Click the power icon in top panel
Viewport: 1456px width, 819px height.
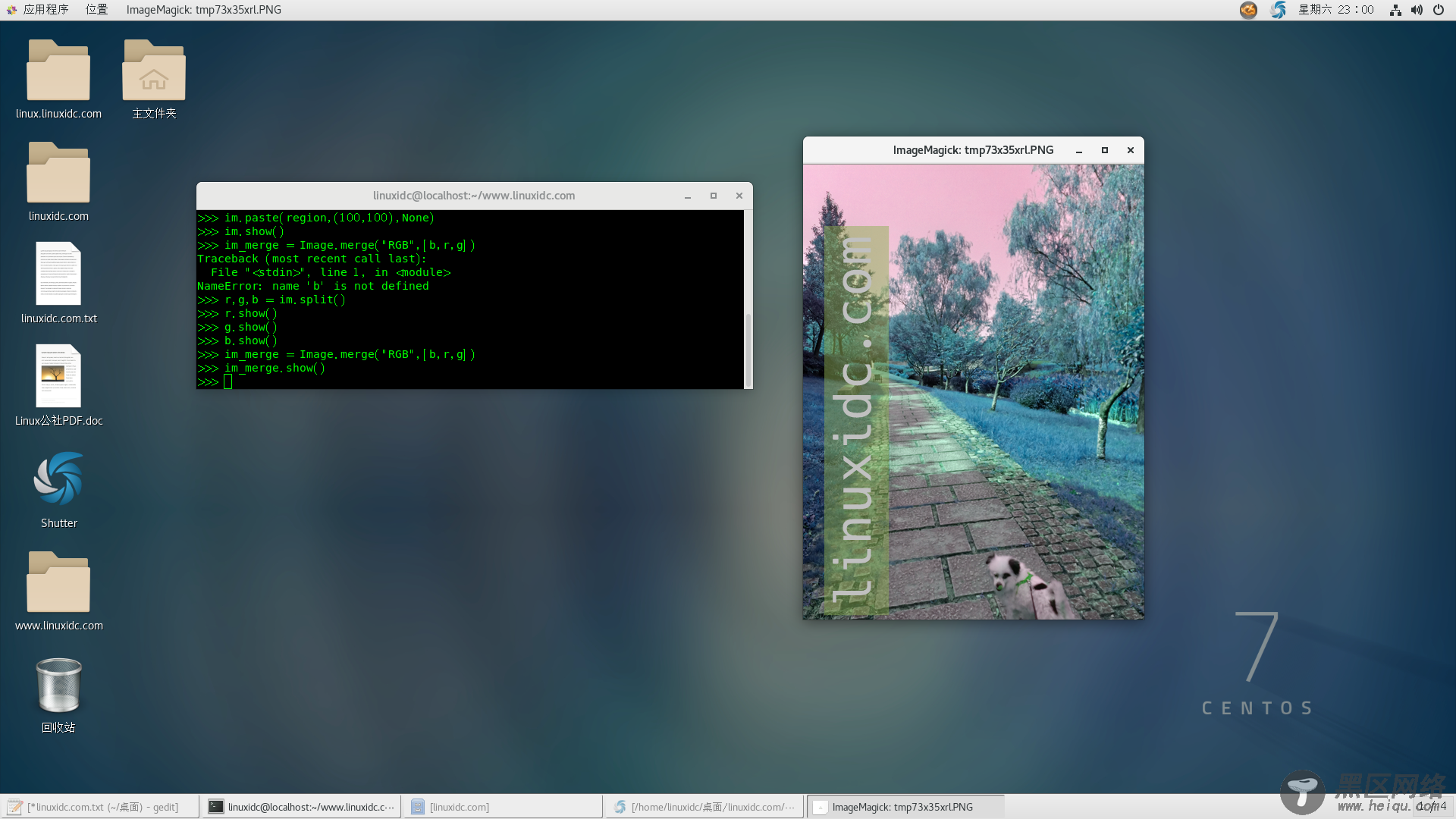(1438, 10)
